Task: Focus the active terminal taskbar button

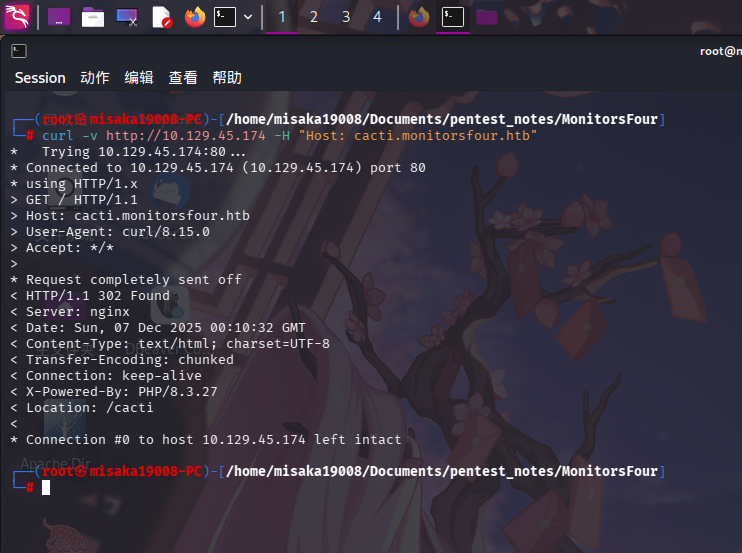Action: click(x=453, y=17)
